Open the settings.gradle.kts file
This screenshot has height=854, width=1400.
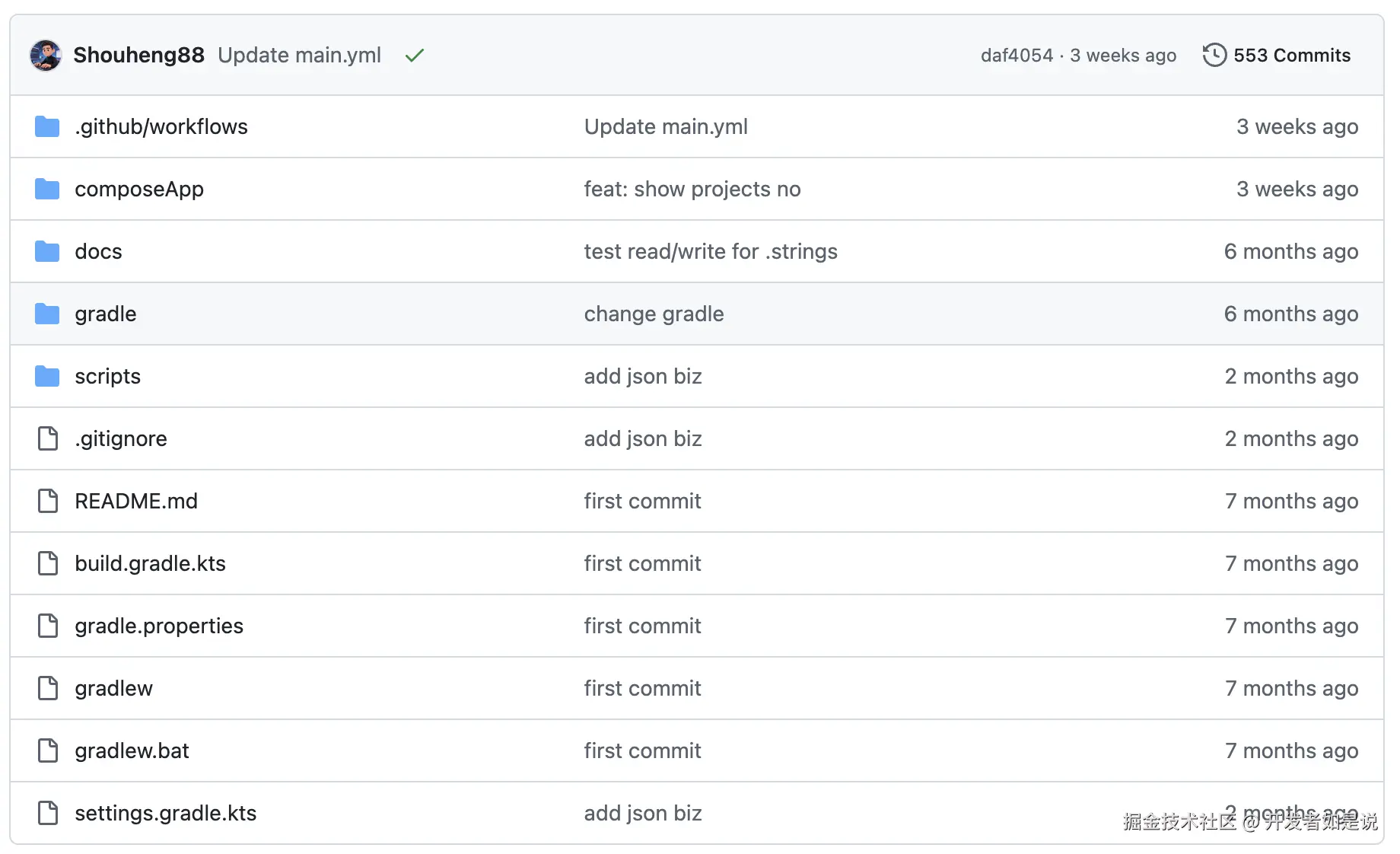coord(165,813)
